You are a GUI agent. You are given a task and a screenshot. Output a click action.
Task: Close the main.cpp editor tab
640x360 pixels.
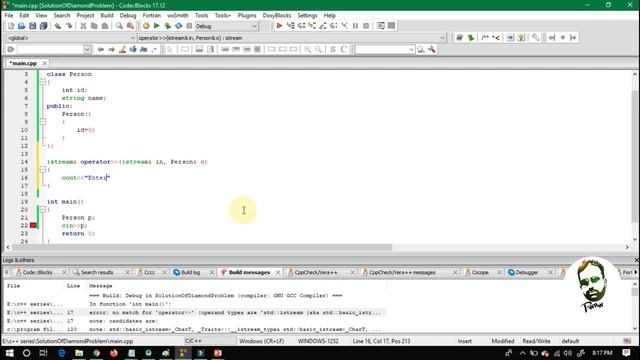pos(44,63)
